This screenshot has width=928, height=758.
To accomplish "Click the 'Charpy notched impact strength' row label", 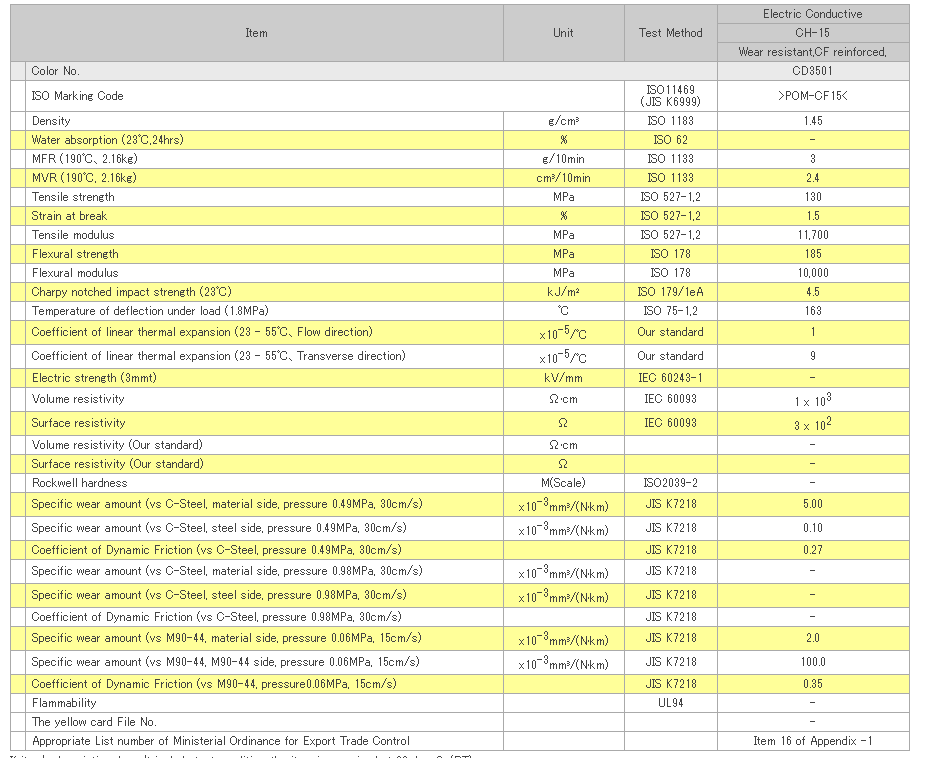I will pyautogui.click(x=131, y=292).
